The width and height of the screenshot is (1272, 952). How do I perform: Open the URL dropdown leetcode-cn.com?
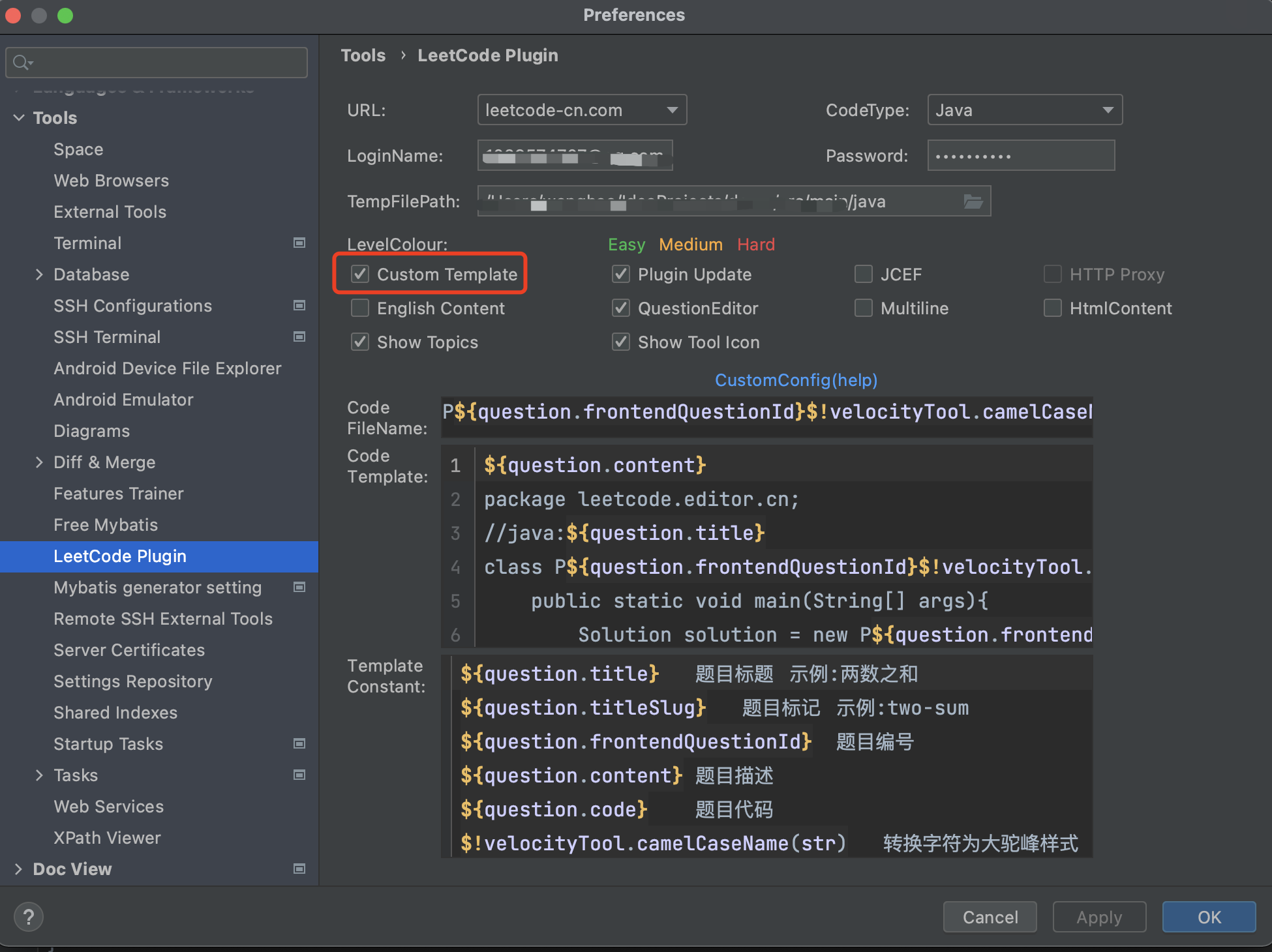pyautogui.click(x=581, y=110)
